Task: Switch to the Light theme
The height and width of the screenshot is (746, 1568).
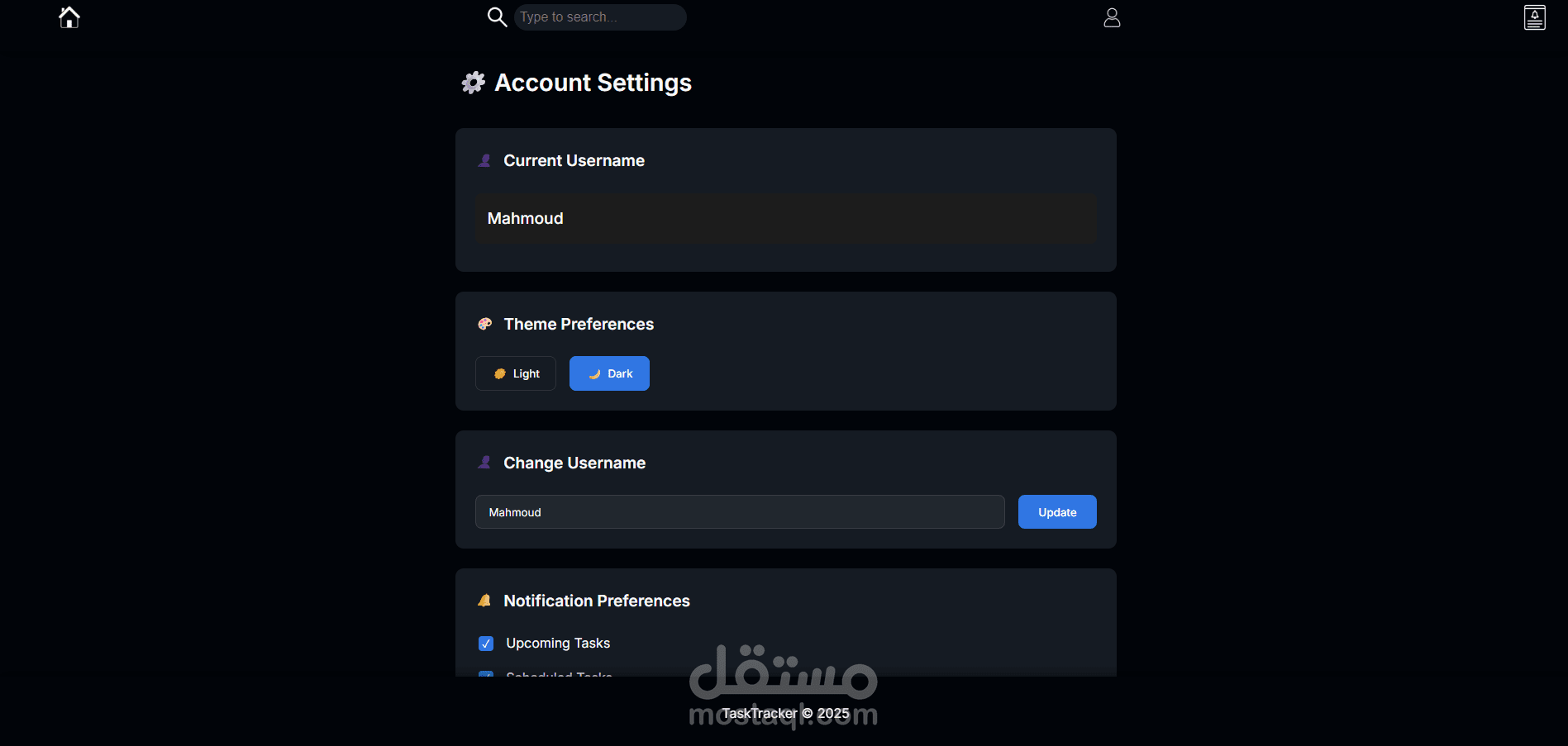Action: coord(516,373)
